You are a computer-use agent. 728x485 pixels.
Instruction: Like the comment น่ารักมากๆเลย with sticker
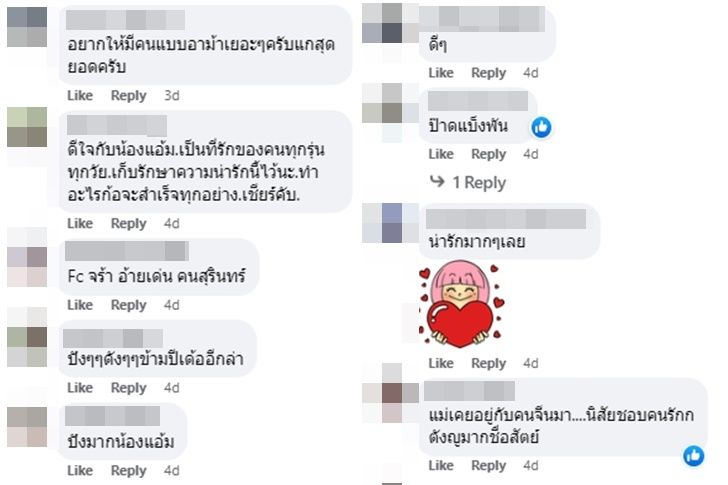[x=441, y=363]
